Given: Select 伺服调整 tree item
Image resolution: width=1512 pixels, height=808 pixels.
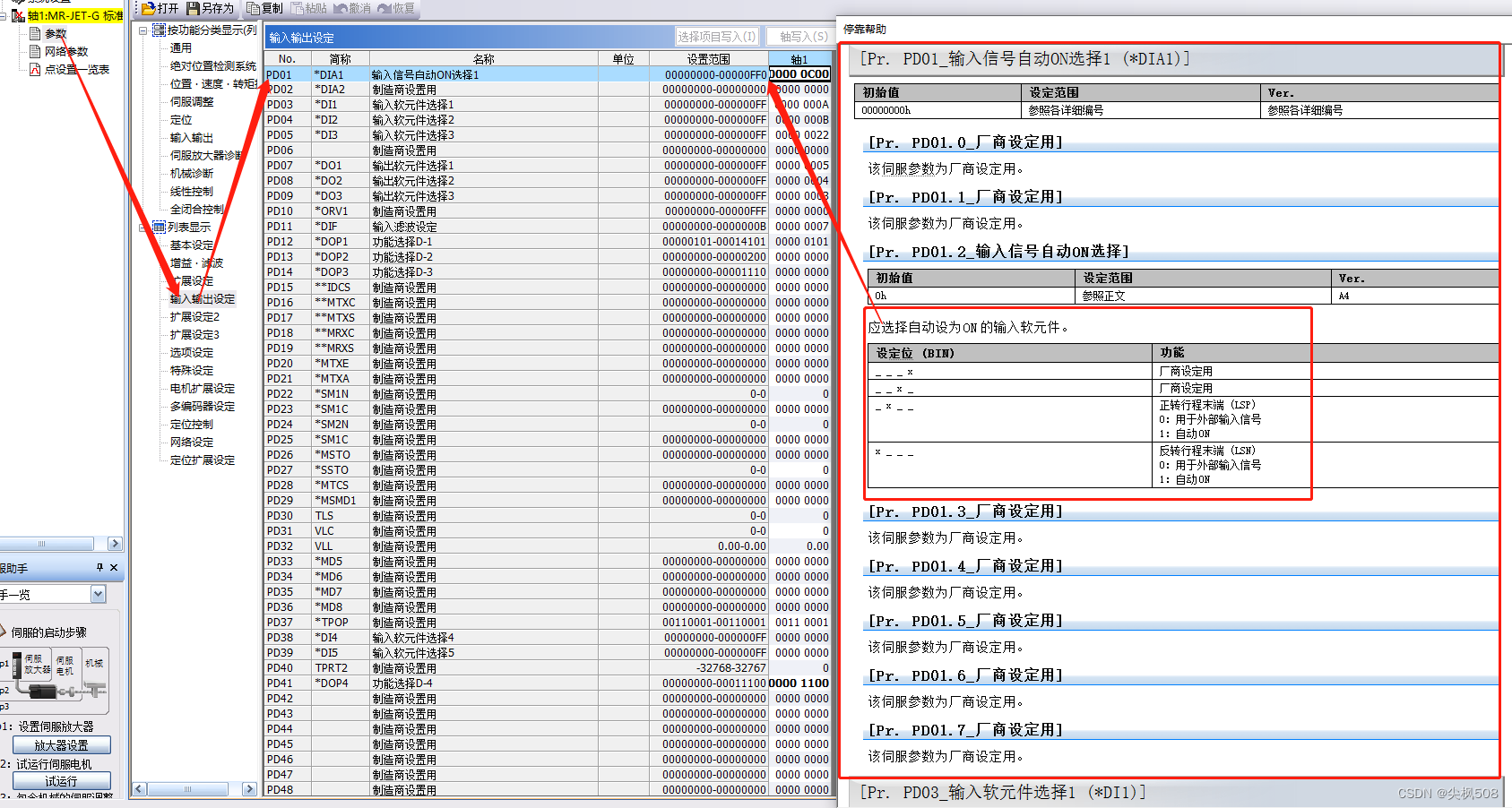Looking at the screenshot, I should 192,101.
